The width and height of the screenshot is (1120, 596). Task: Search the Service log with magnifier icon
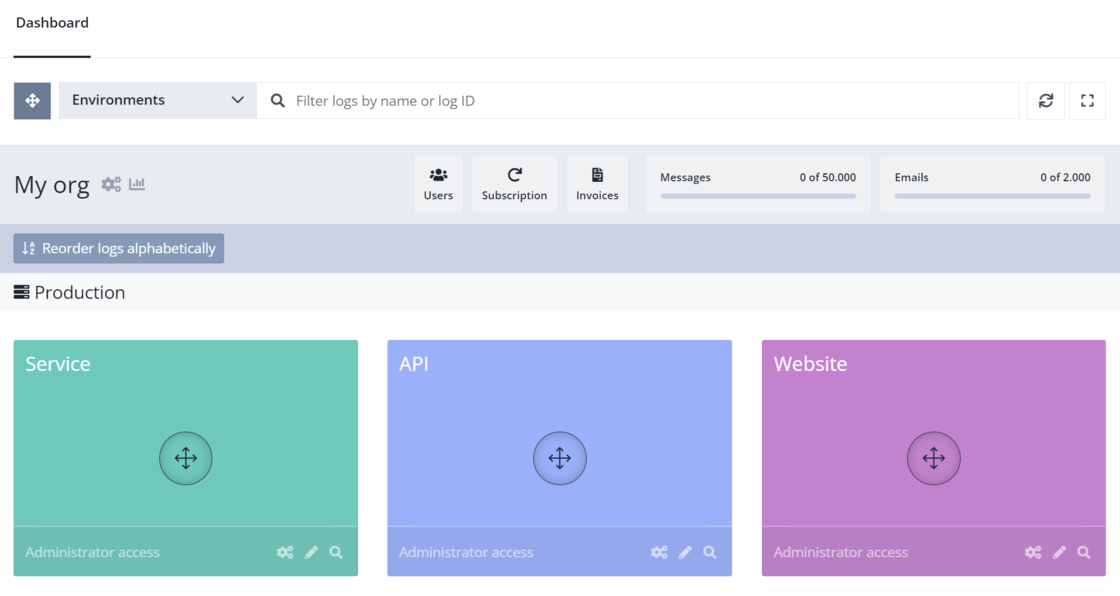coord(336,552)
